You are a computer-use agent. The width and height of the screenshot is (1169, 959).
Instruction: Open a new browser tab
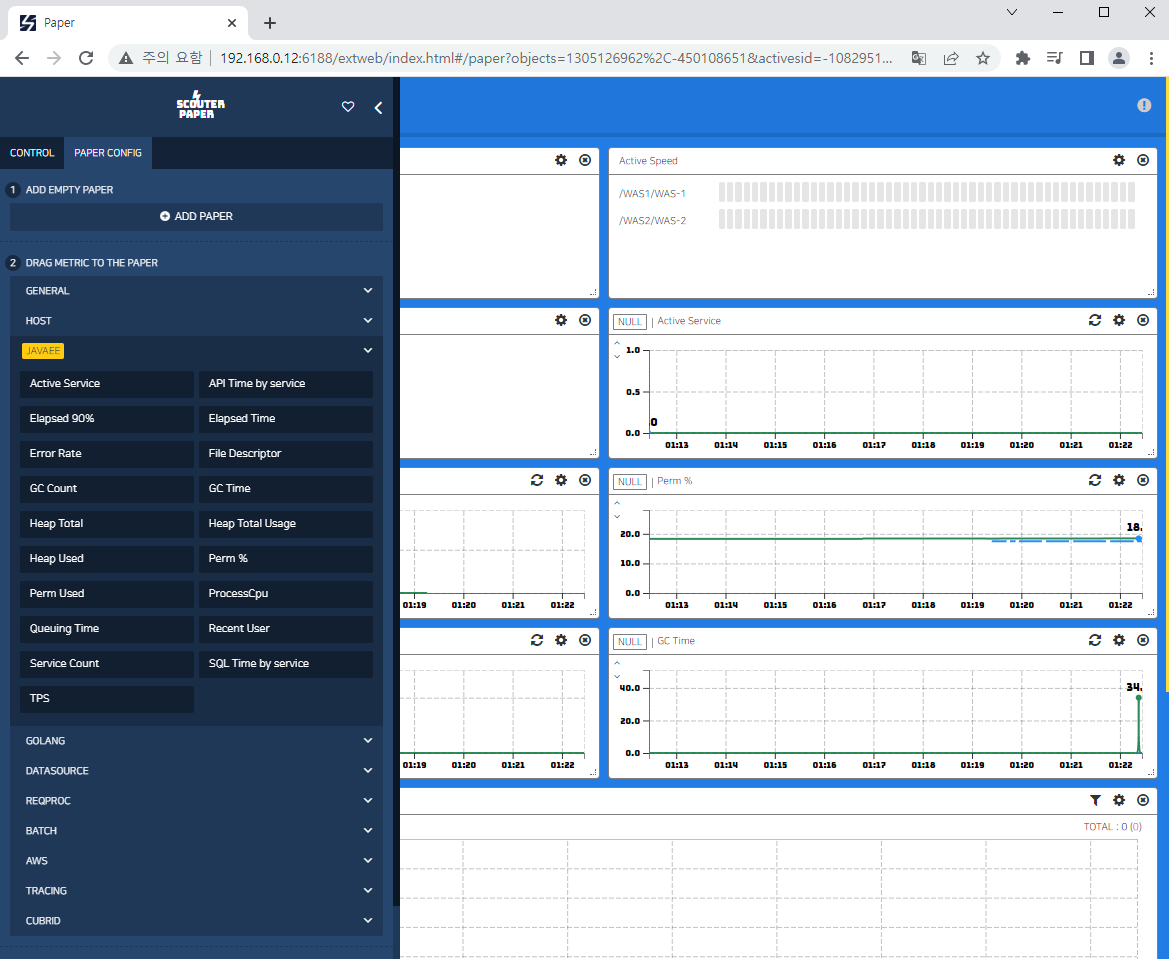pos(270,23)
